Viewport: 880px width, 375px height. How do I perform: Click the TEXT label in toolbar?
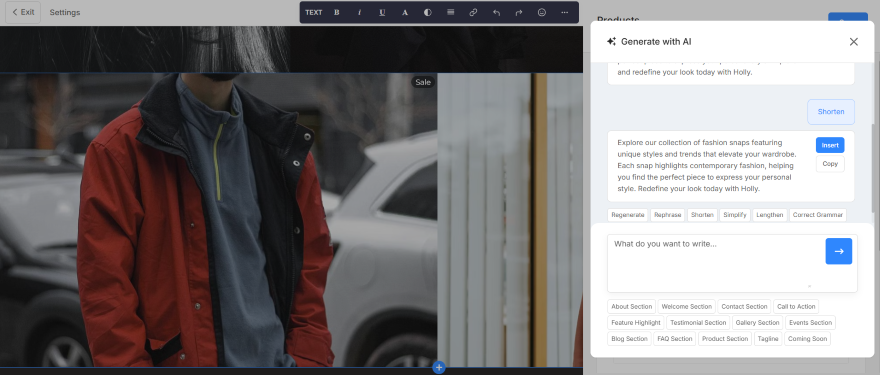[314, 12]
